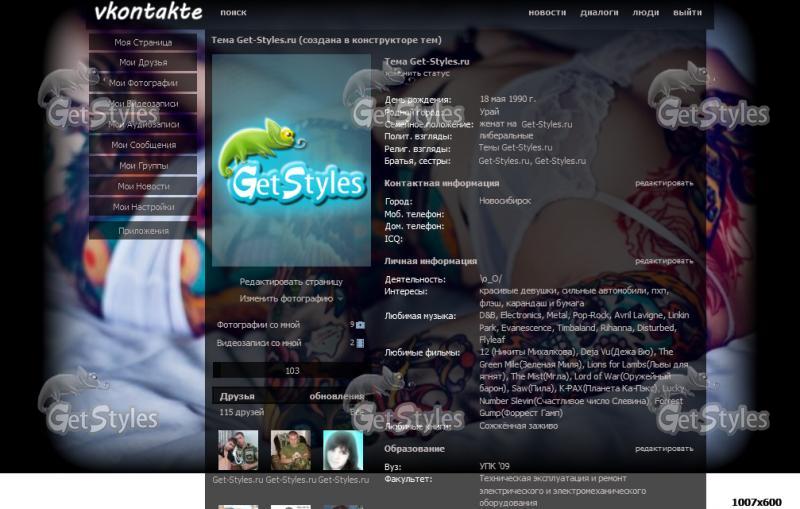800x509 pixels.
Task: Go to 'Мои Сообщения' in the sidebar
Action: coord(143,145)
